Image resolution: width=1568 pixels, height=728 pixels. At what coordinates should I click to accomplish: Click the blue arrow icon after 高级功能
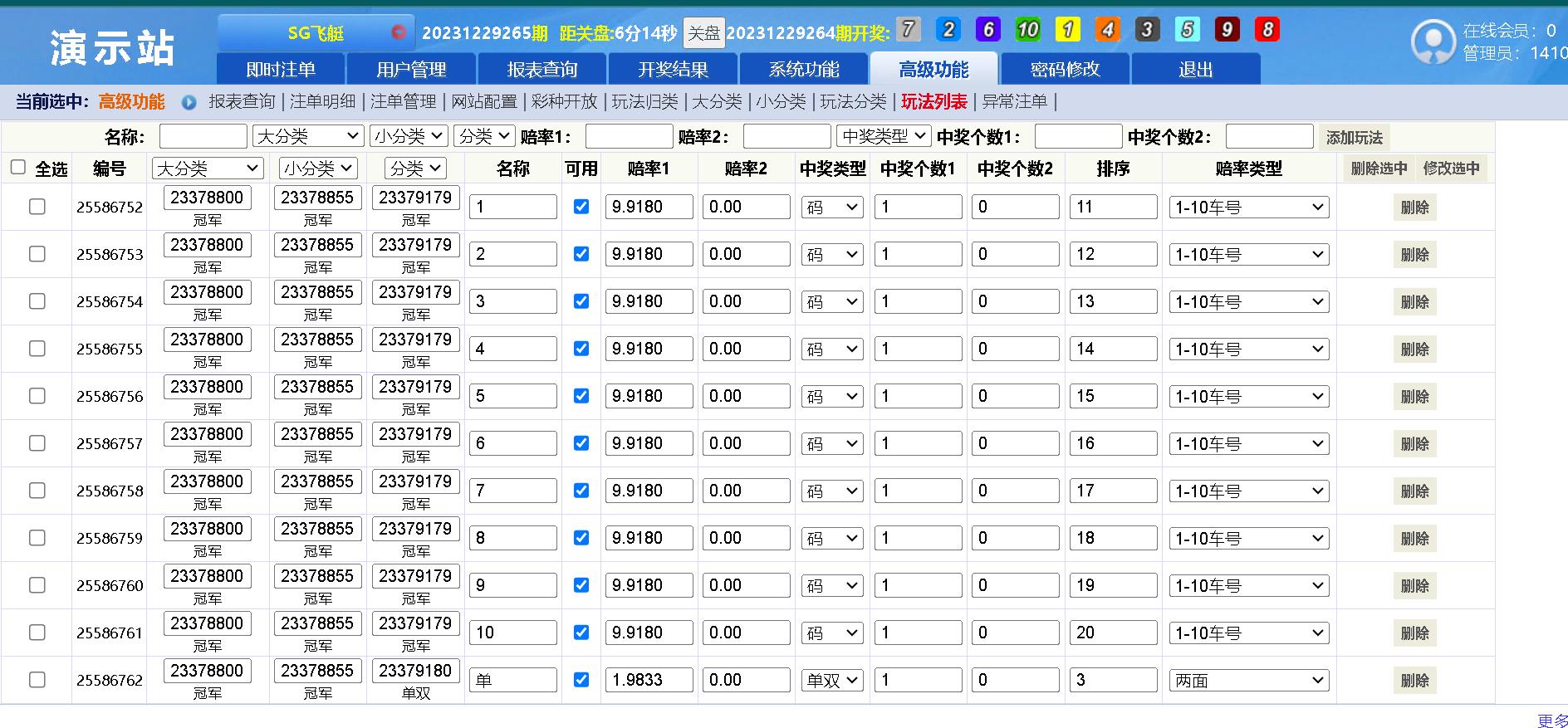(189, 102)
